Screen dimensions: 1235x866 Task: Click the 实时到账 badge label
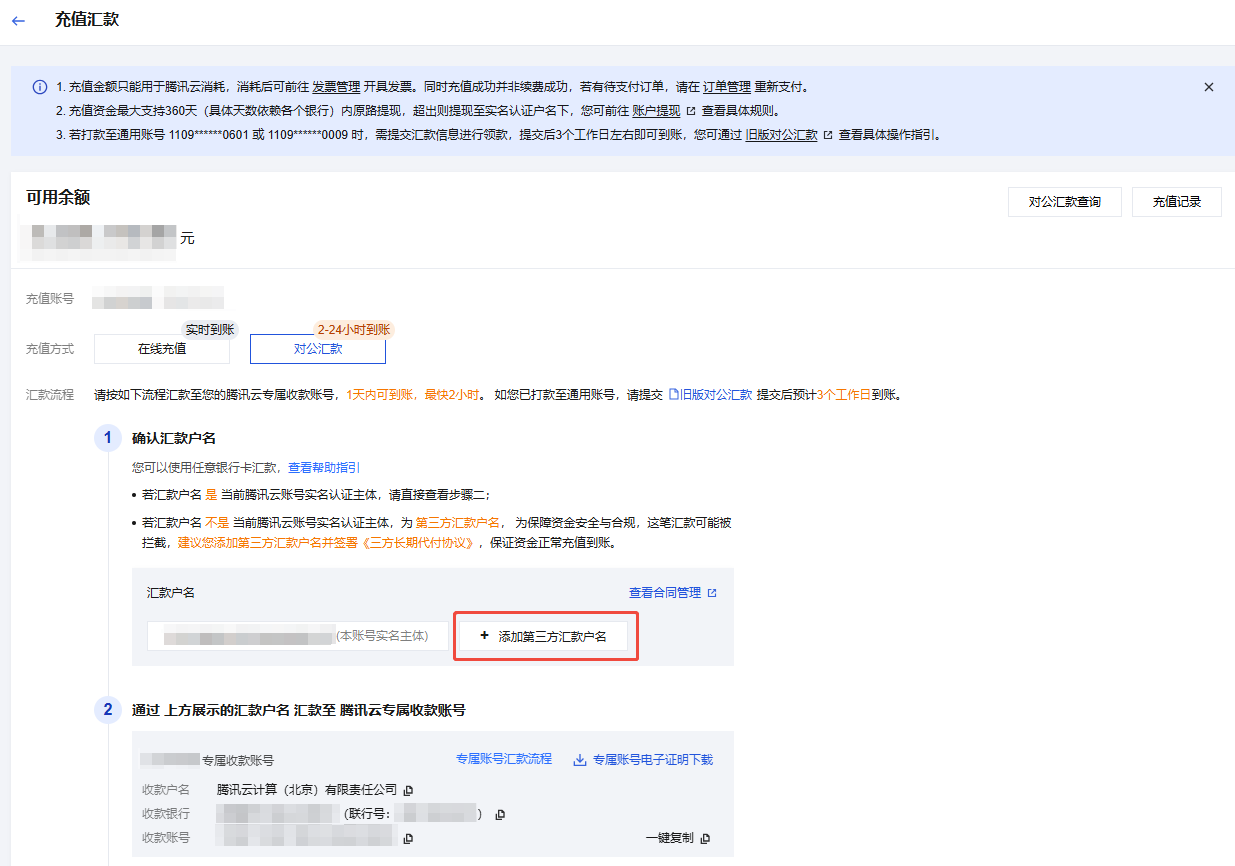point(210,329)
